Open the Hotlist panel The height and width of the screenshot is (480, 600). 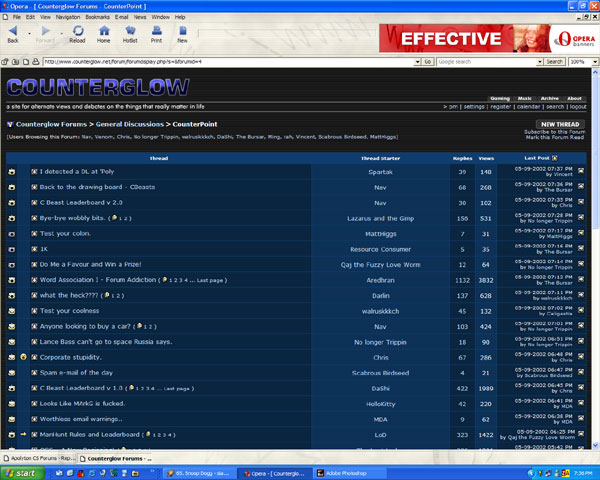(129, 35)
